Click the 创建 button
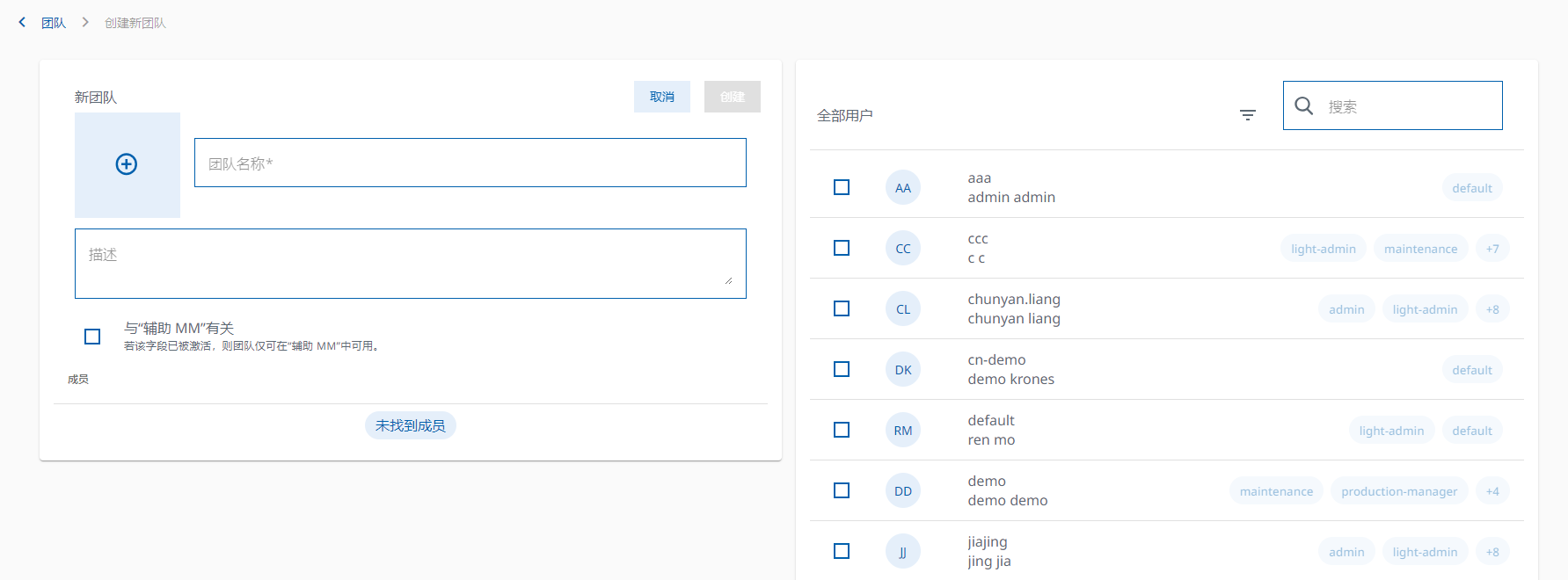Image resolution: width=1568 pixels, height=580 pixels. (732, 97)
